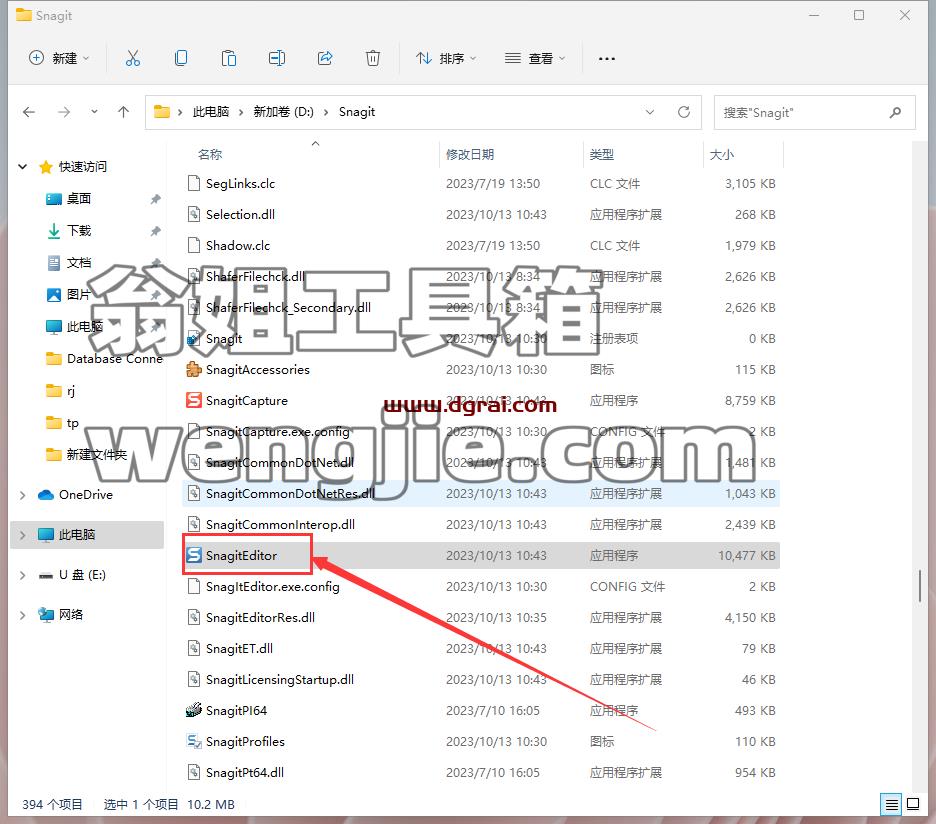Click the Delete trash icon
This screenshot has width=936, height=824.
tap(372, 58)
